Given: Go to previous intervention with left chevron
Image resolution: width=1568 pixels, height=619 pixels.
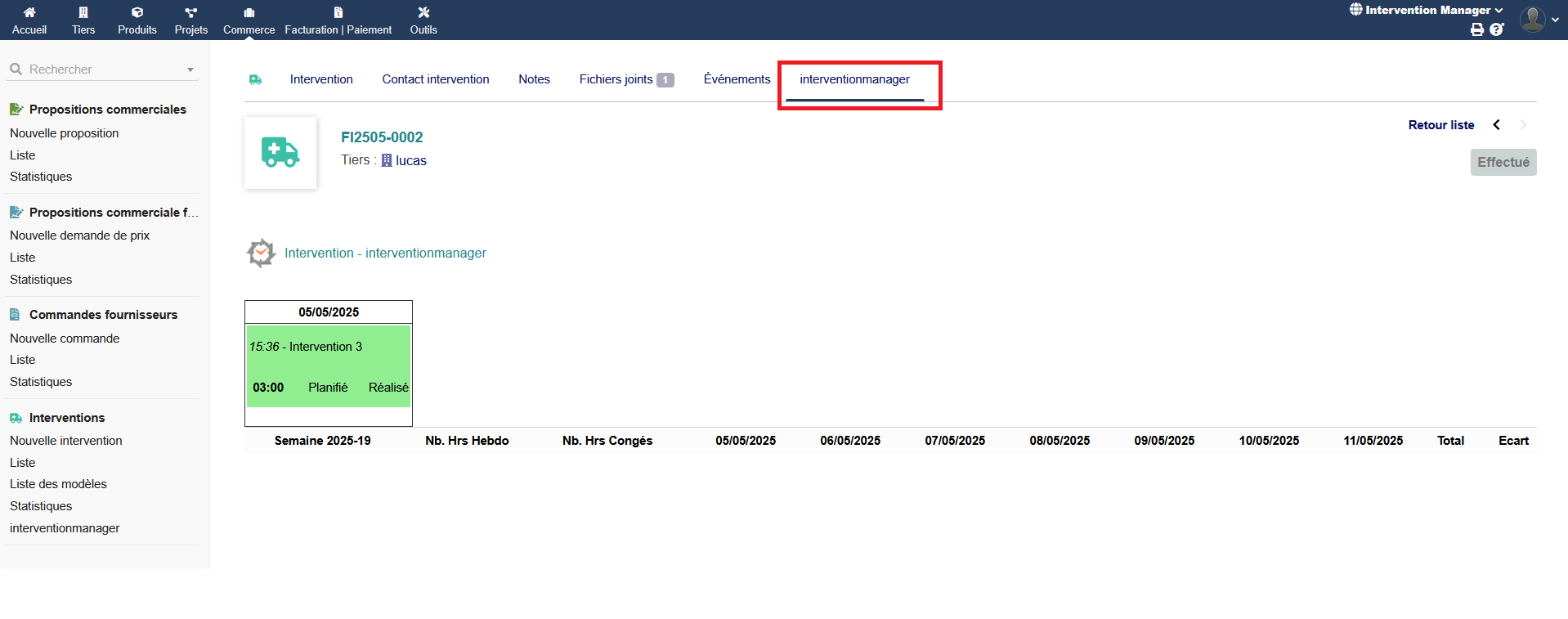Looking at the screenshot, I should pos(1496,125).
